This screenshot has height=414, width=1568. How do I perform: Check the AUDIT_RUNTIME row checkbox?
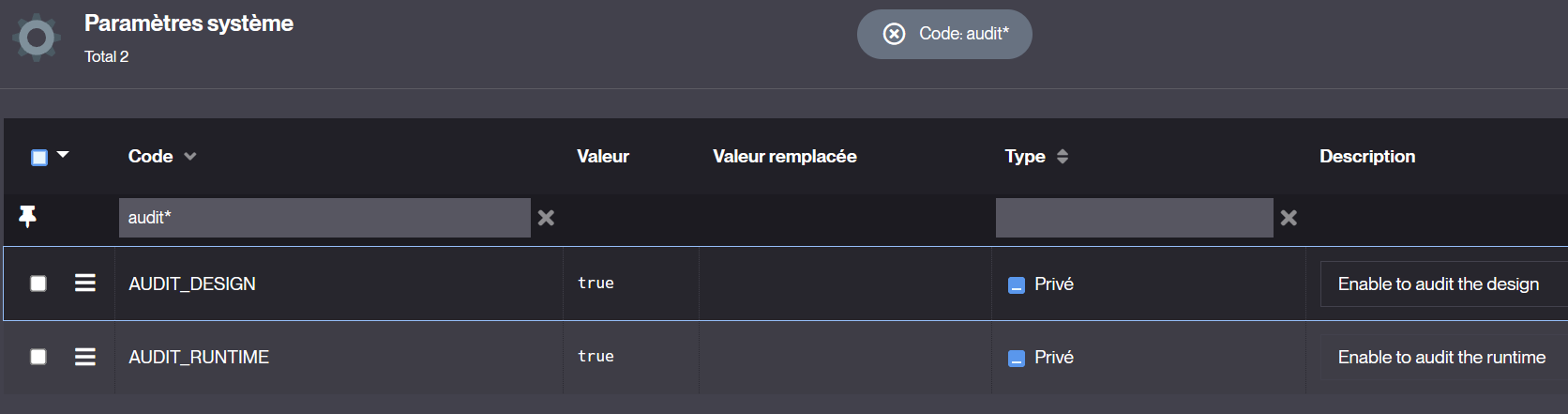pos(38,357)
